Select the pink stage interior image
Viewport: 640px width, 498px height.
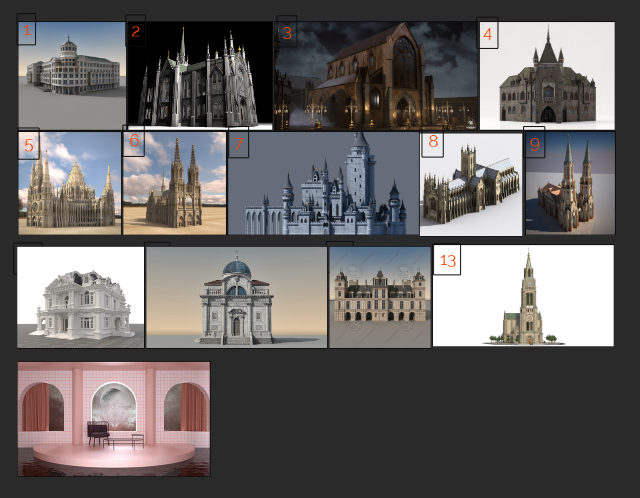click(x=114, y=419)
